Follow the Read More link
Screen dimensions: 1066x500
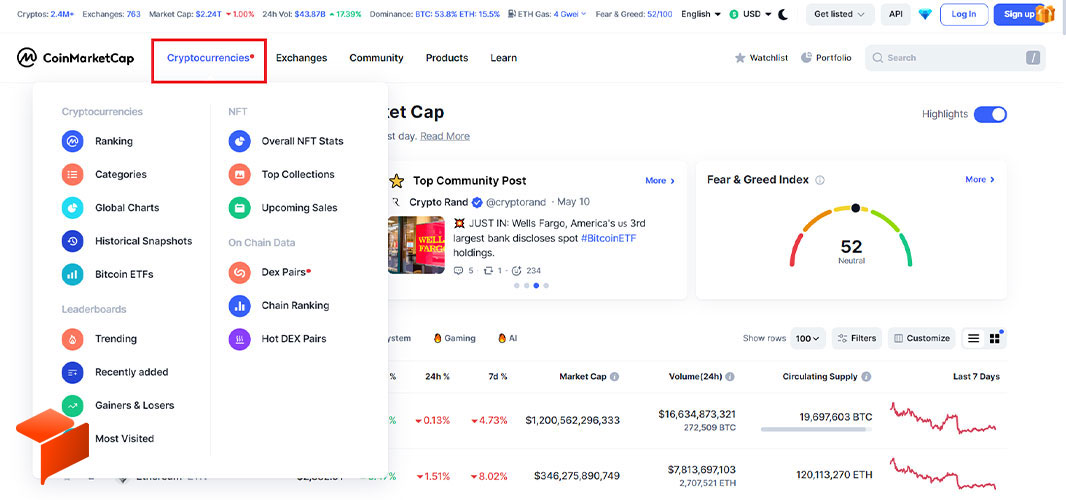(x=445, y=136)
